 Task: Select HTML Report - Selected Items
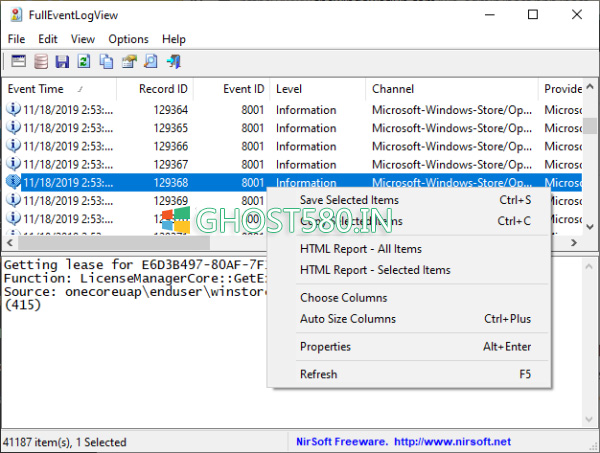coord(409,270)
